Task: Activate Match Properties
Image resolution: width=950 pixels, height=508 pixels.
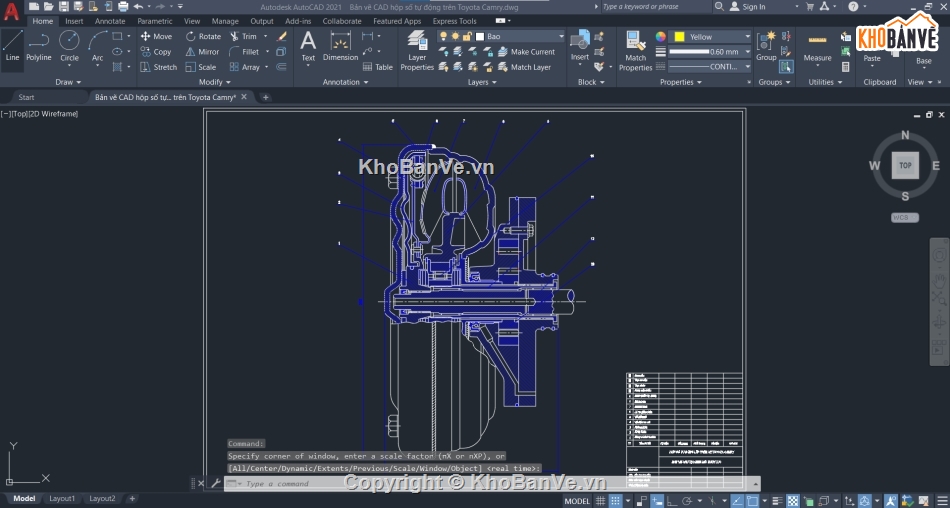Action: tap(636, 51)
